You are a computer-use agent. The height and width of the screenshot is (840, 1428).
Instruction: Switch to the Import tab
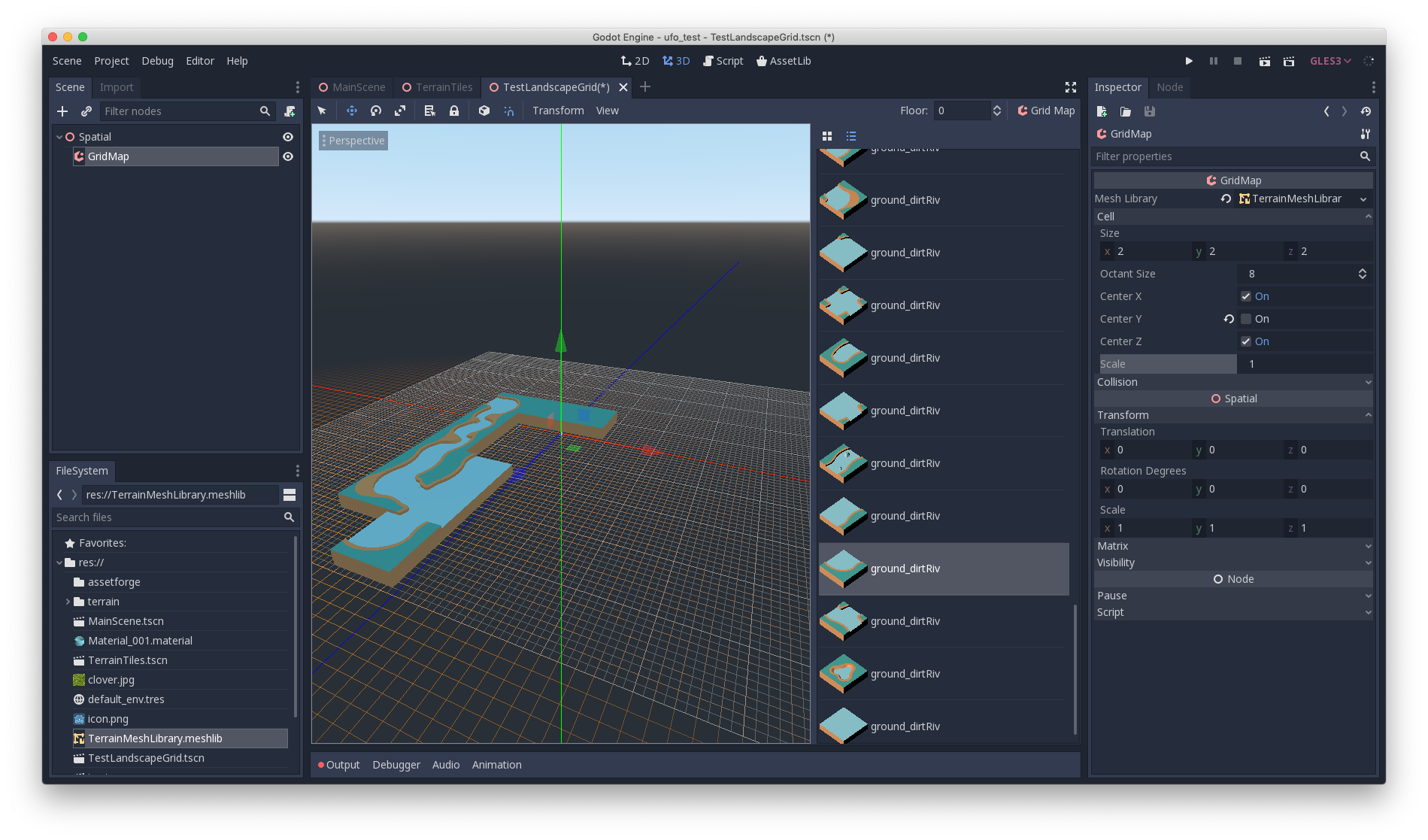point(117,87)
